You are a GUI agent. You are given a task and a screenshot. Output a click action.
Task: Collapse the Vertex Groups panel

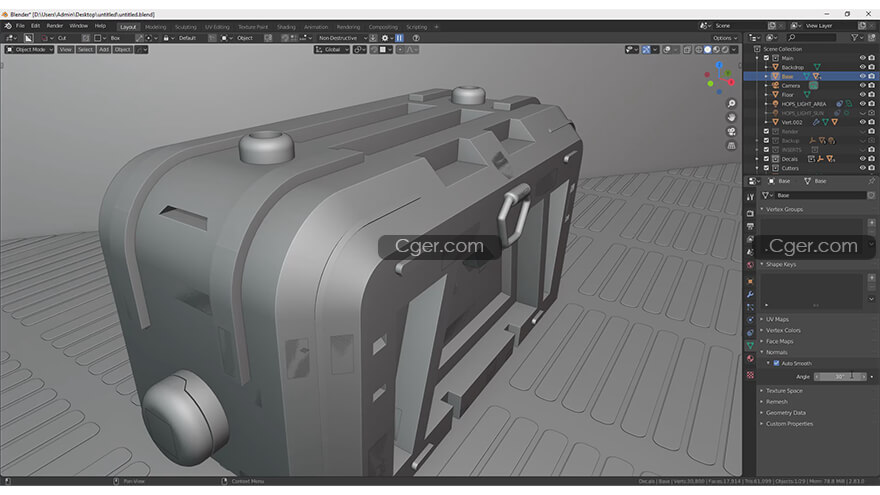(784, 209)
